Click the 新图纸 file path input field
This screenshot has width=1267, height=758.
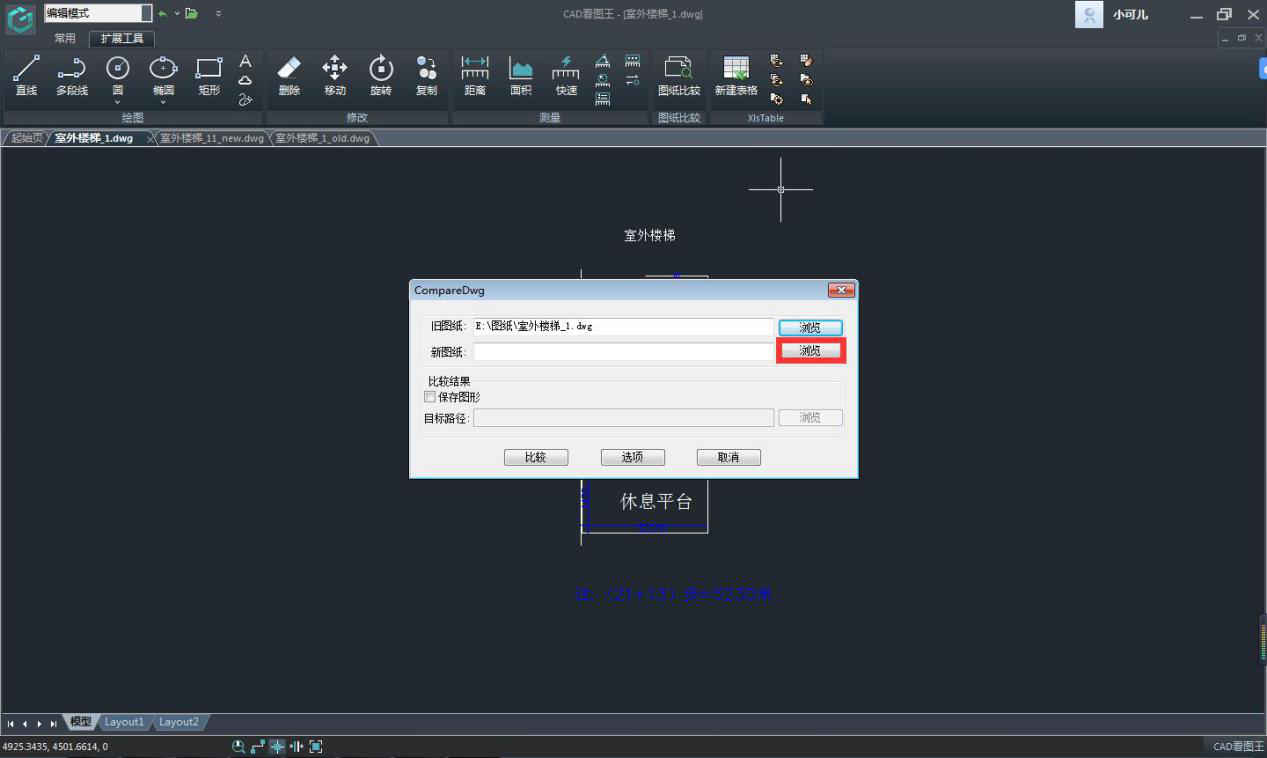click(623, 351)
